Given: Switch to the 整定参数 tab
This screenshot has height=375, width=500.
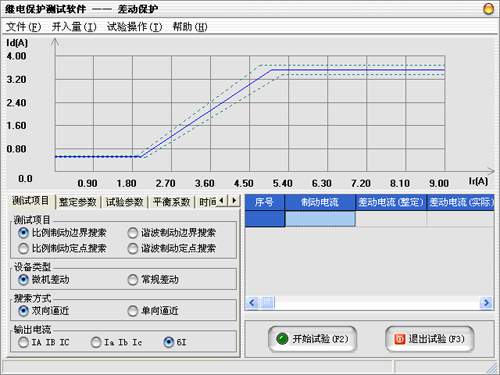Looking at the screenshot, I should click(78, 202).
